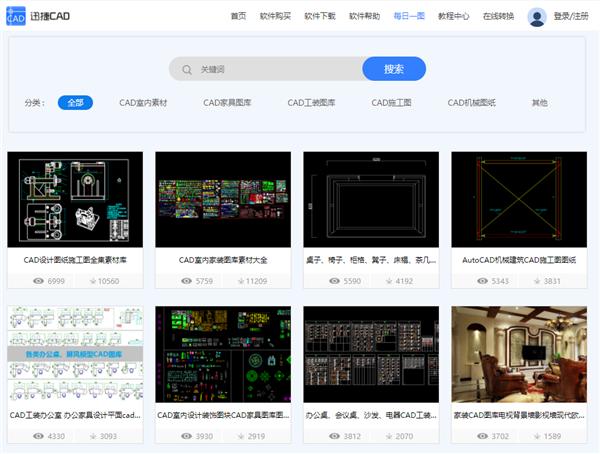The width and height of the screenshot is (600, 454).
Task: Click title CAD室内家装图库素材大全
Action: click(x=223, y=260)
